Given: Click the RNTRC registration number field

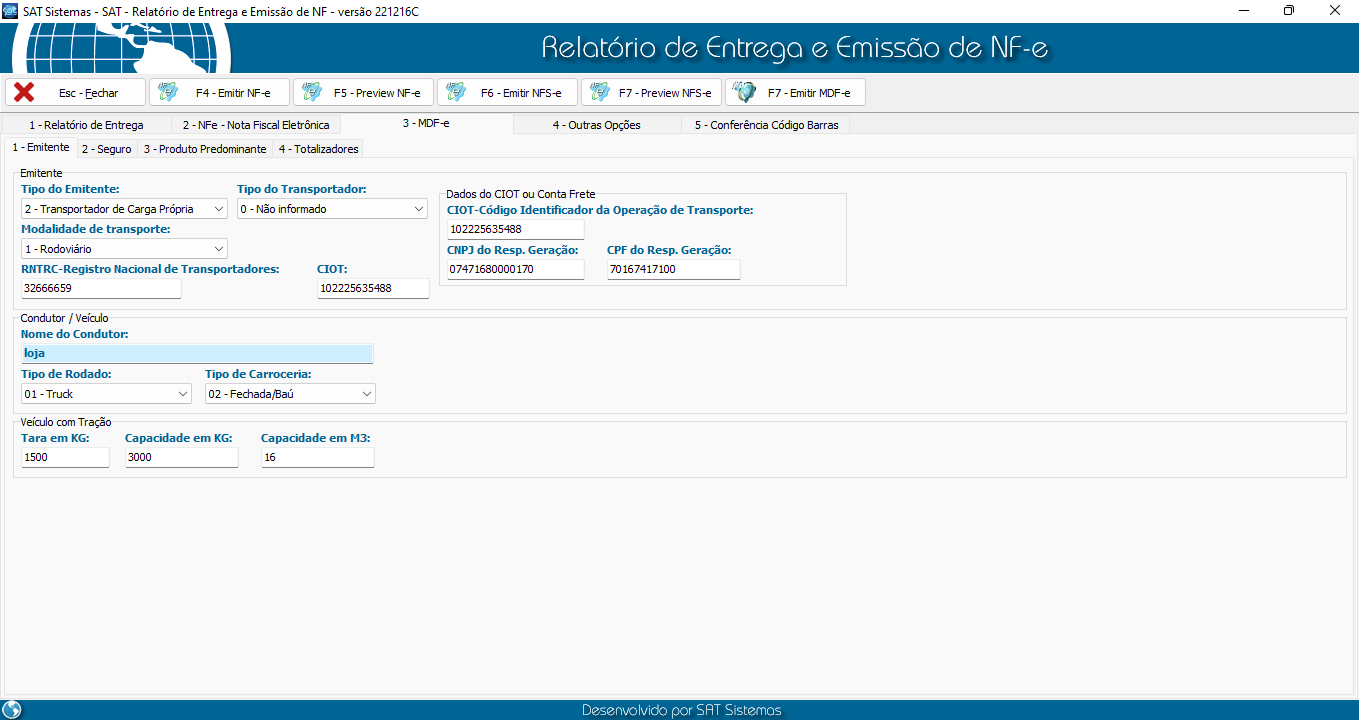Looking at the screenshot, I should (101, 288).
